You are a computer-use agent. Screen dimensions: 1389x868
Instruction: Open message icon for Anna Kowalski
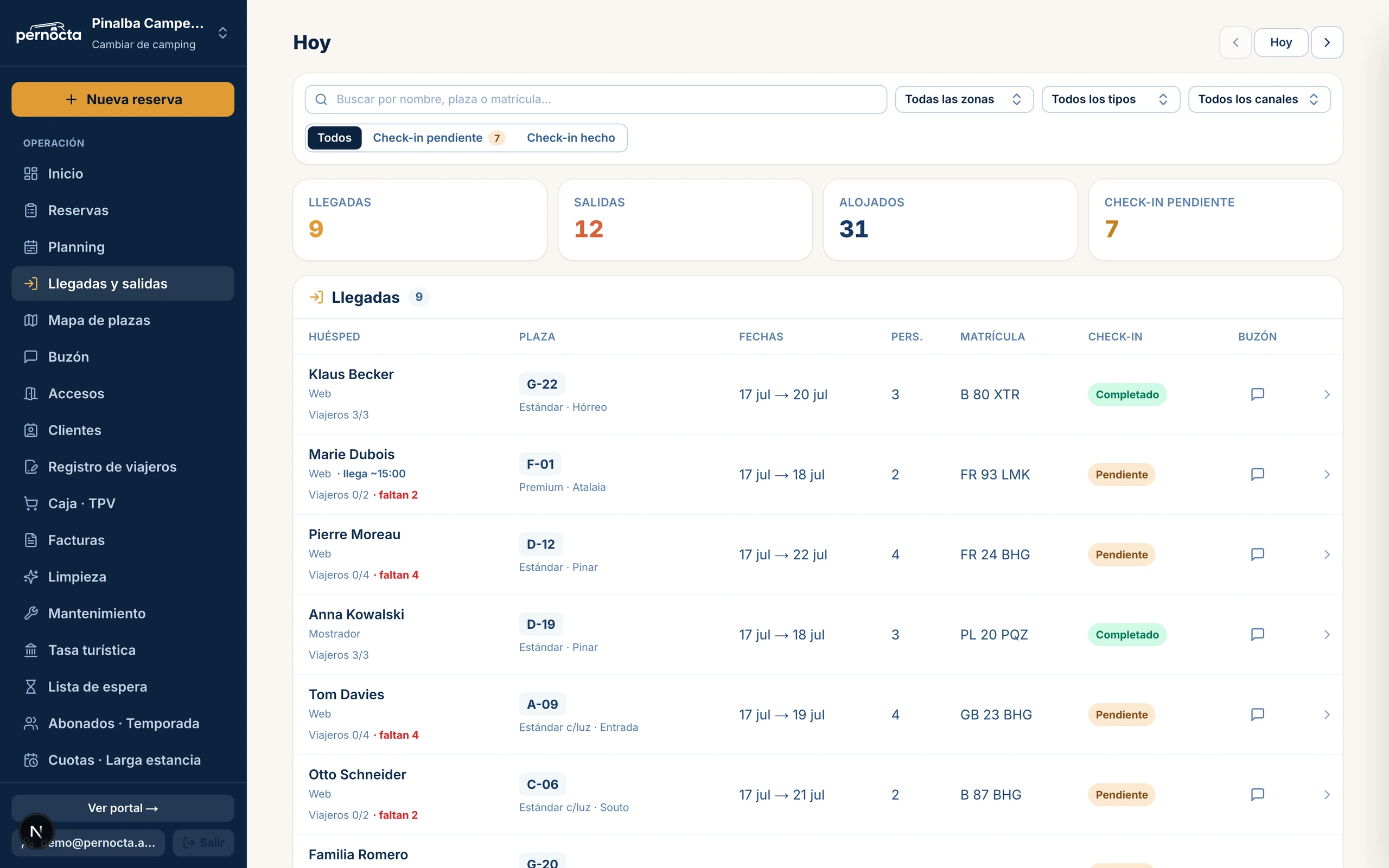1258,634
